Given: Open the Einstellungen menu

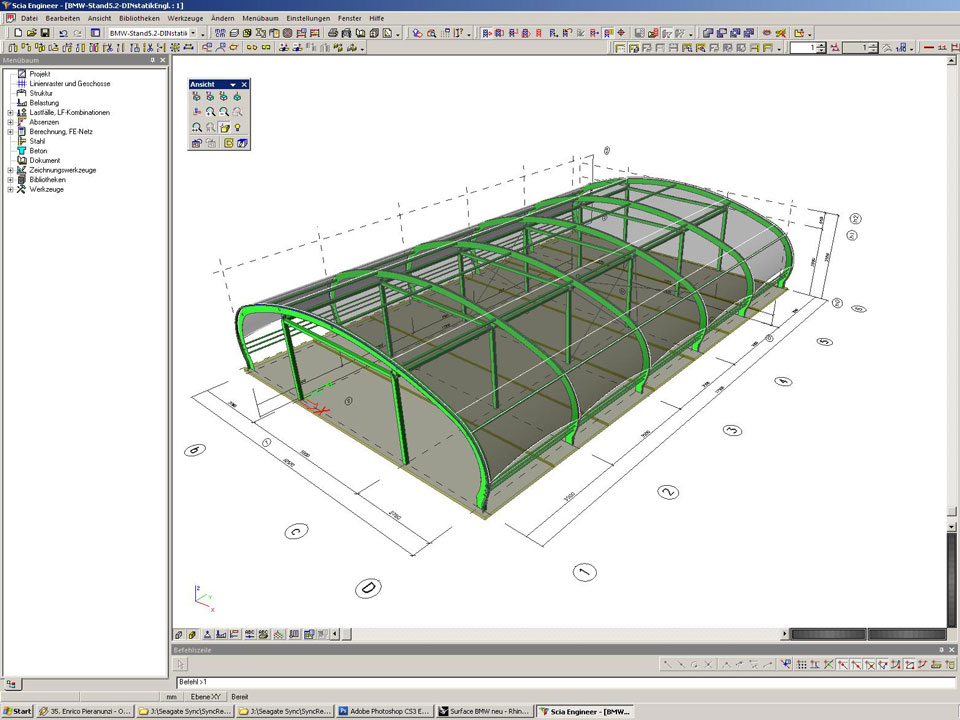Looking at the screenshot, I should point(308,18).
